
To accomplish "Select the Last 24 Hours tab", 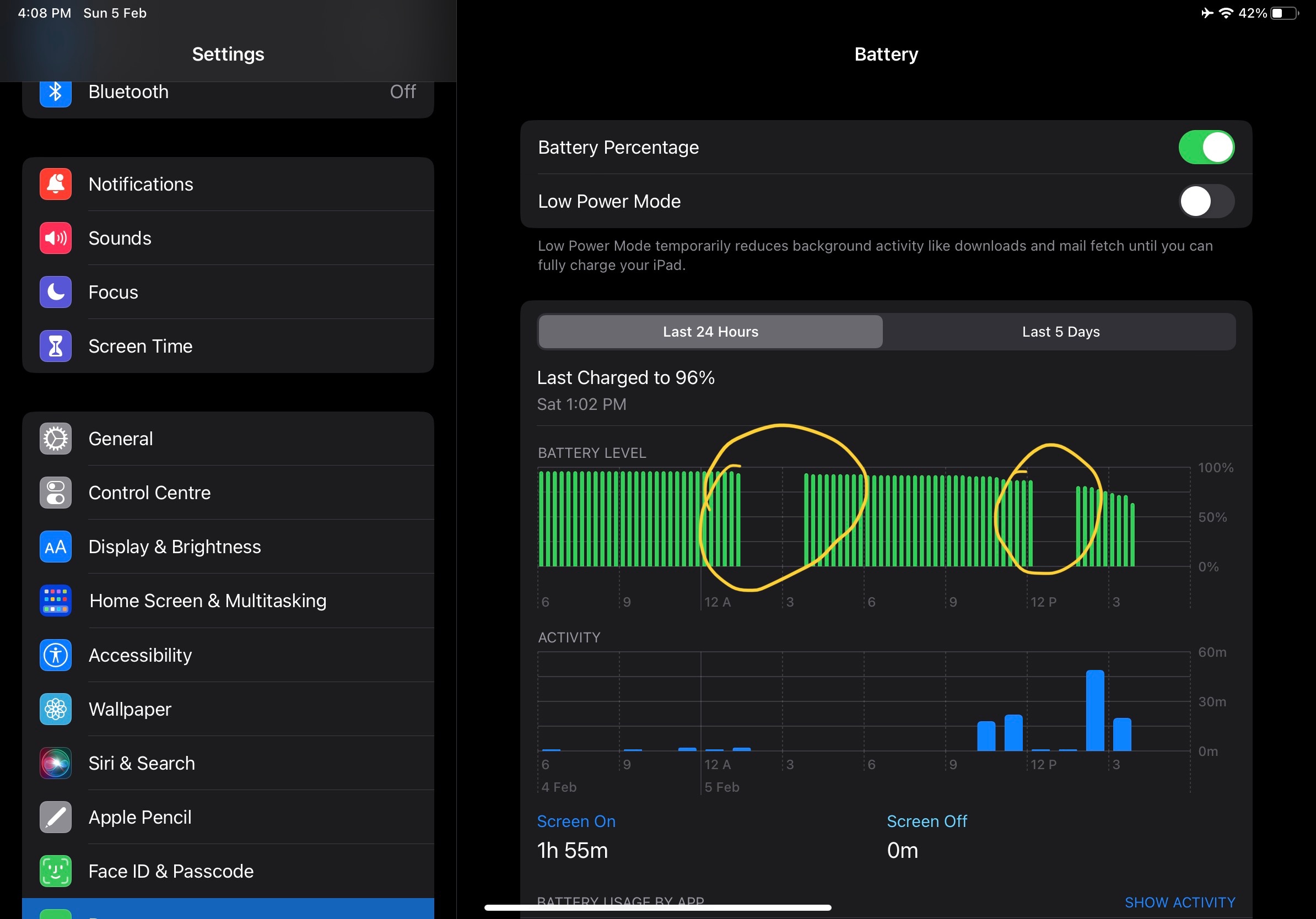I will click(x=710, y=332).
